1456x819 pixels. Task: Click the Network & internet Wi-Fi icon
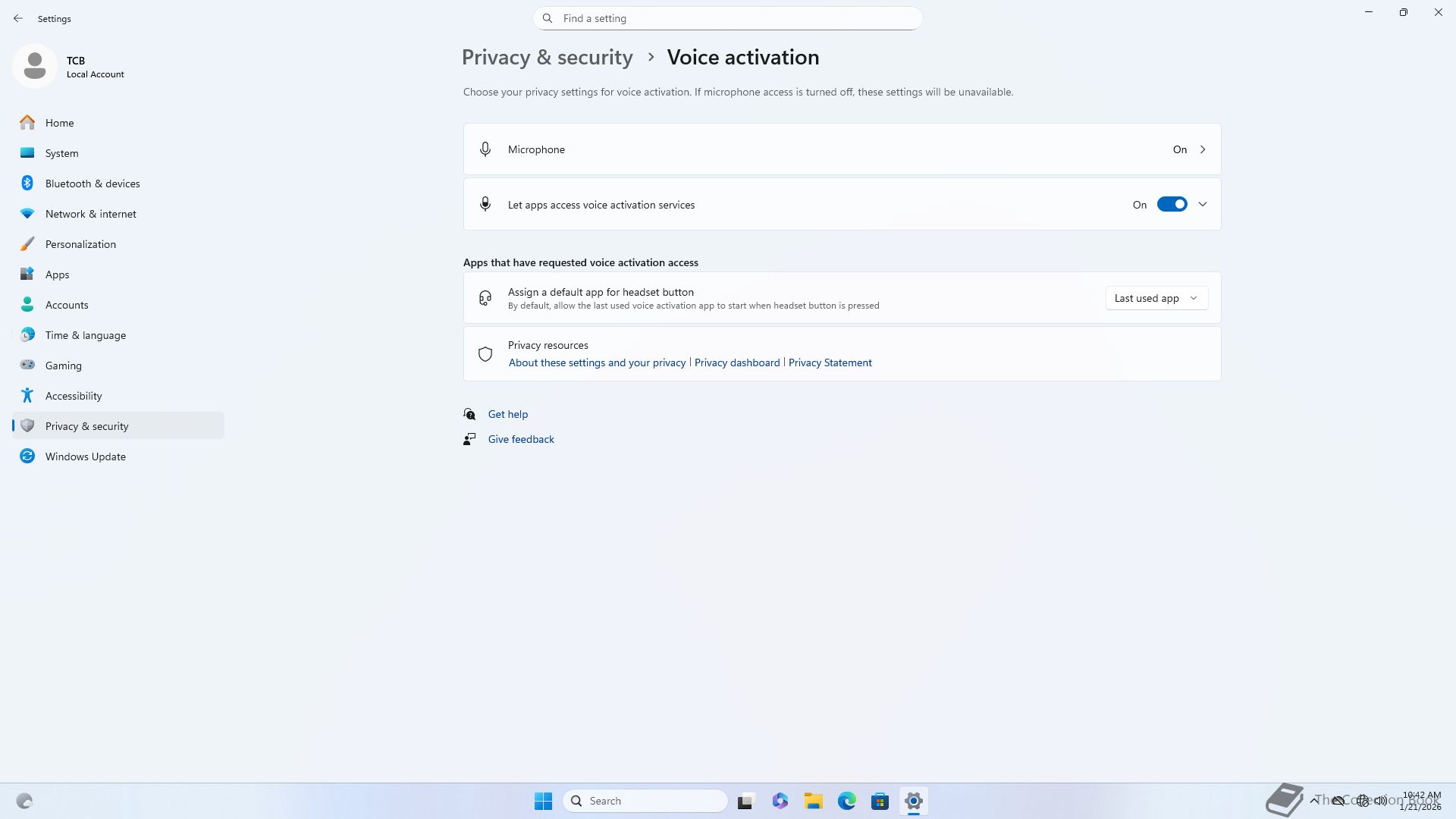[27, 214]
